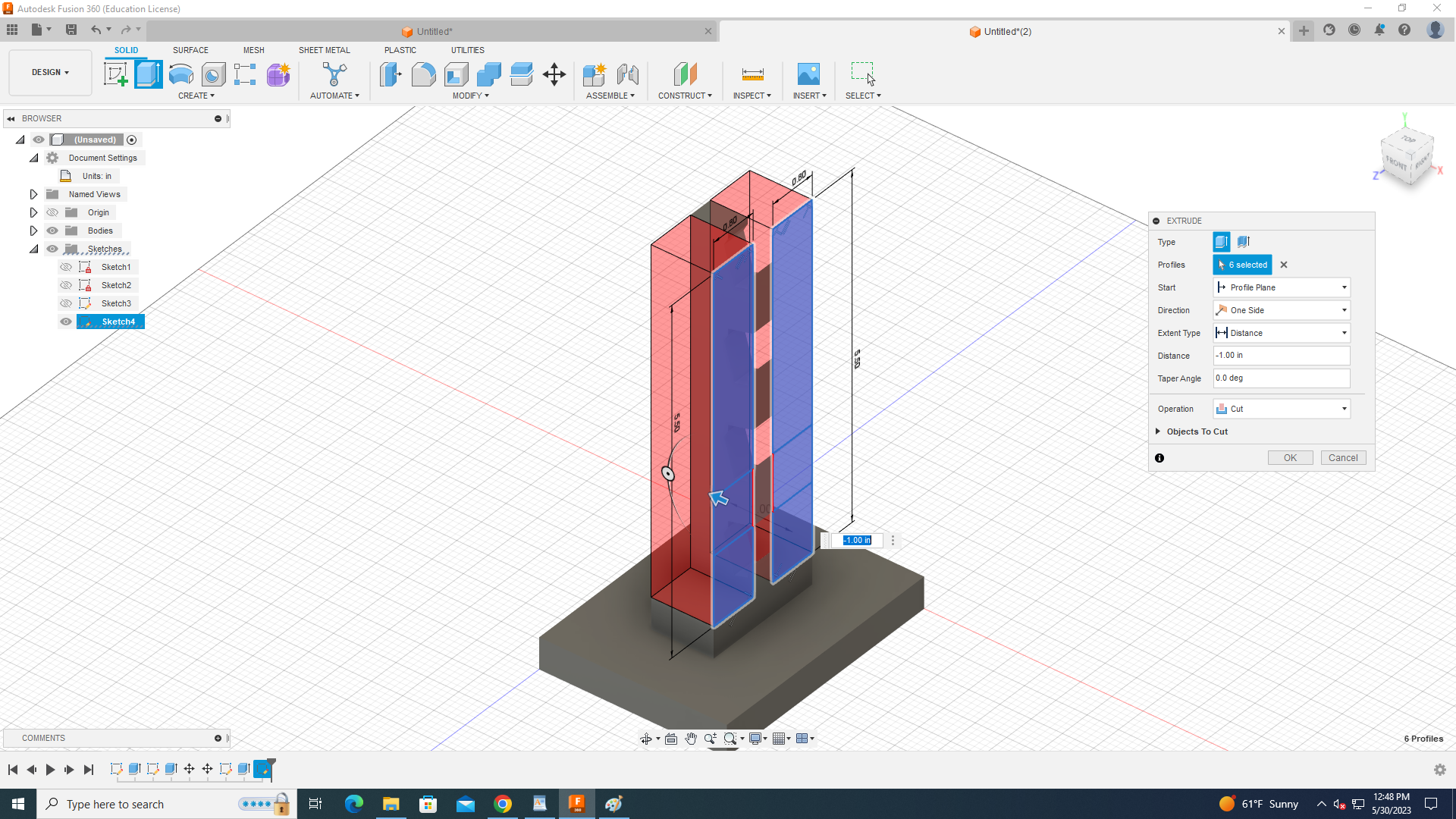Confirm the extrude with OK
This screenshot has height=819, width=1456.
[1290, 458]
